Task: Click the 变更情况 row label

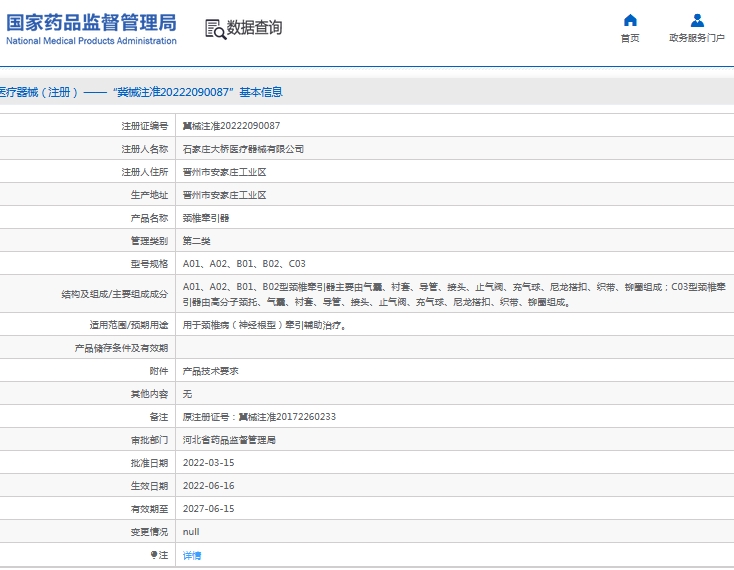Action: pyautogui.click(x=149, y=532)
